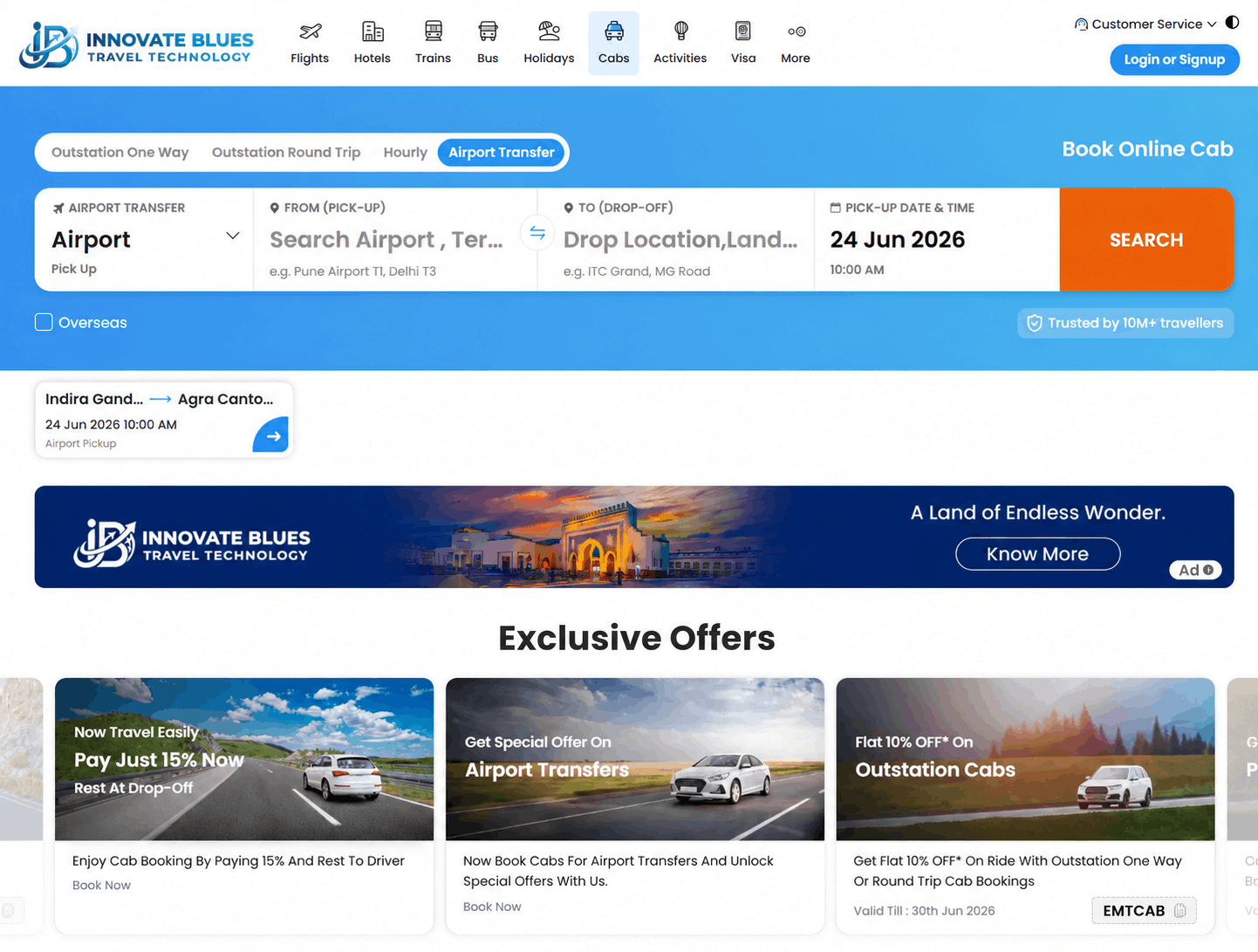
Task: Click the From pick-up airport search field
Action: point(395,240)
